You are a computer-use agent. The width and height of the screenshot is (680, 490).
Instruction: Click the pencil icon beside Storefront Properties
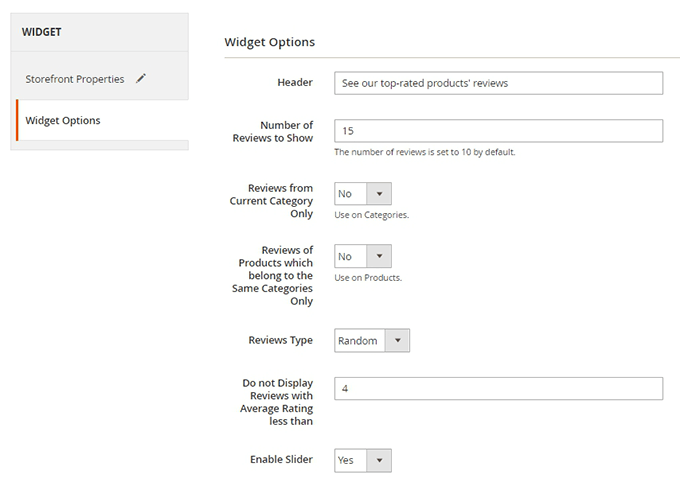pos(141,78)
